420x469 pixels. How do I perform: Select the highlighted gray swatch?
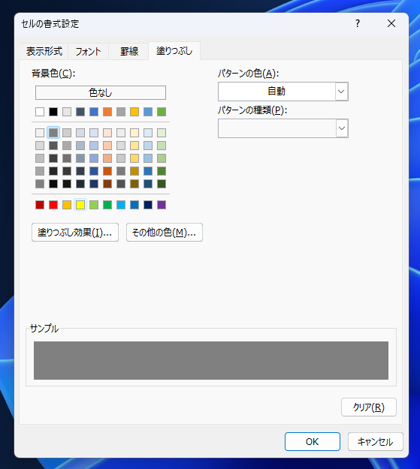click(x=53, y=133)
